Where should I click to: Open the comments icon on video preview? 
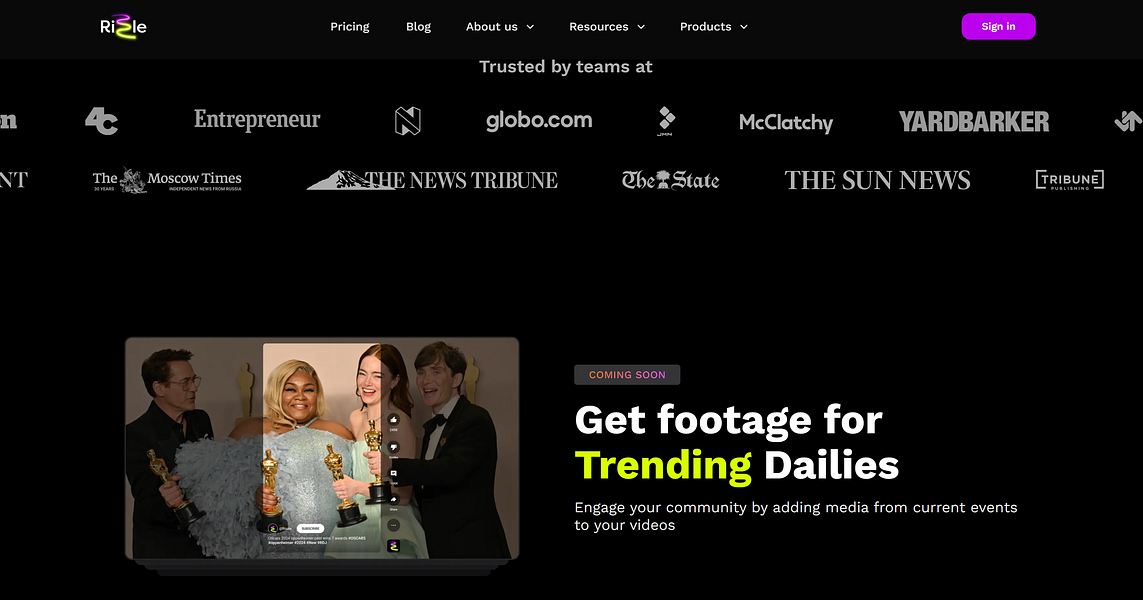[x=394, y=473]
